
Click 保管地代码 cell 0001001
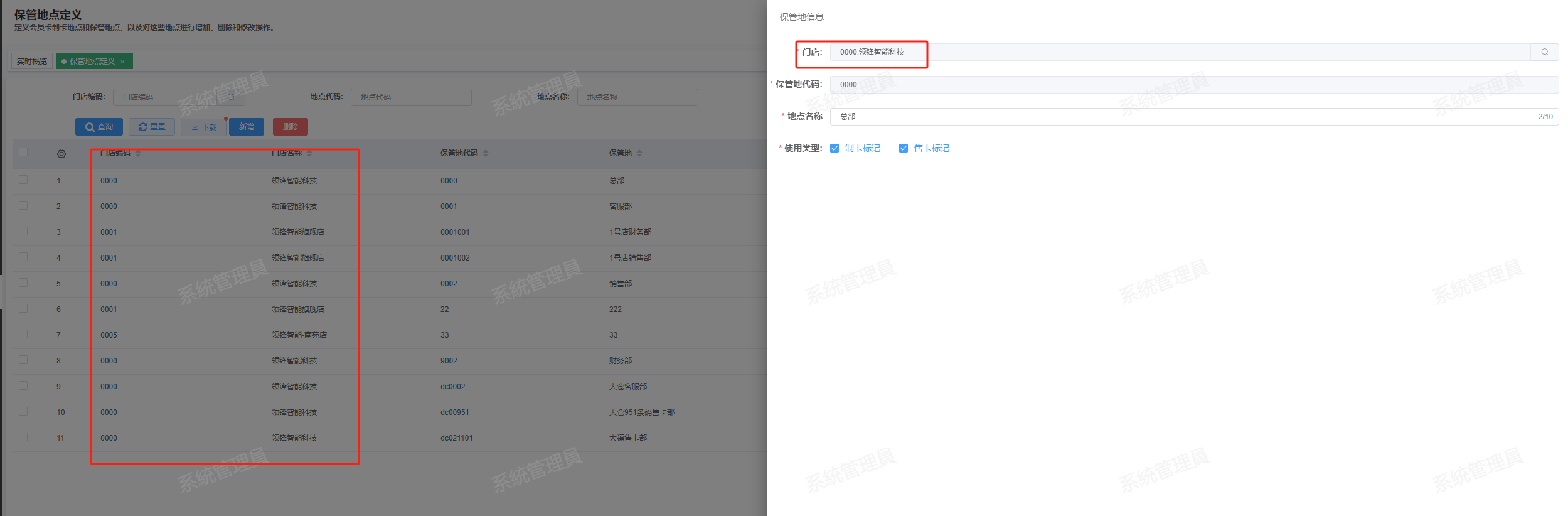tap(455, 232)
